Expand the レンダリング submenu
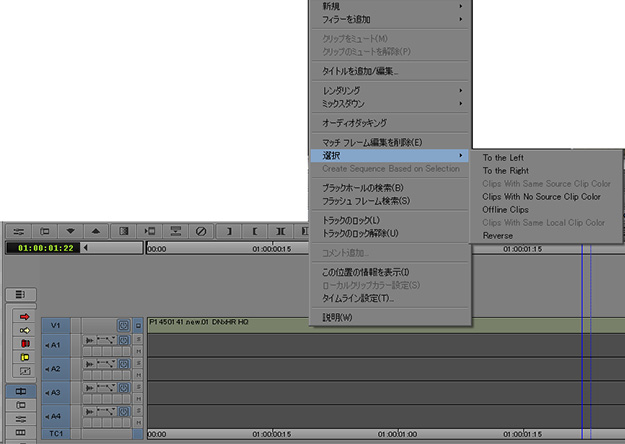The height and width of the screenshot is (444, 625). pyautogui.click(x=390, y=90)
